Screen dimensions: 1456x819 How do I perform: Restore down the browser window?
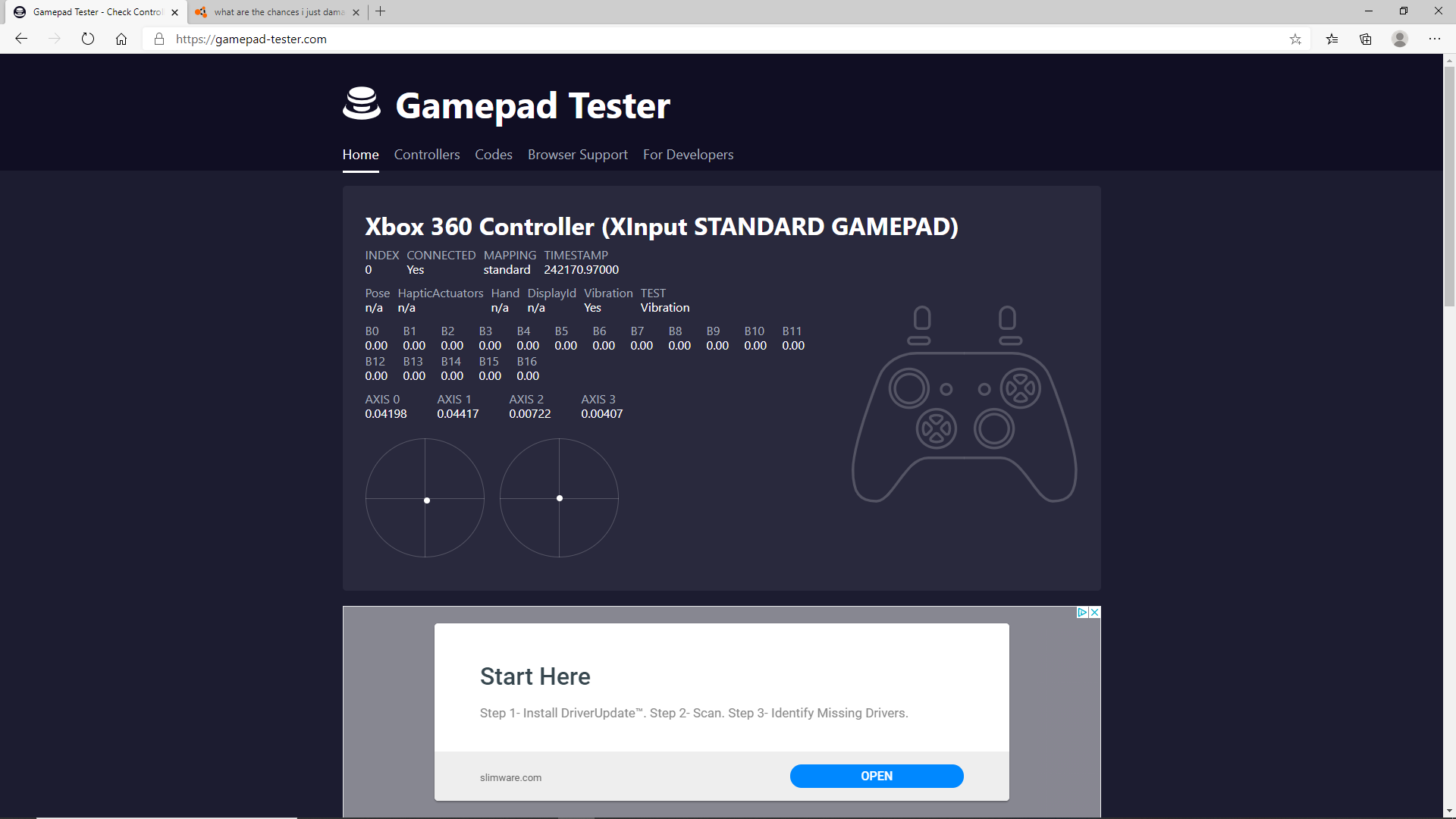[1404, 11]
